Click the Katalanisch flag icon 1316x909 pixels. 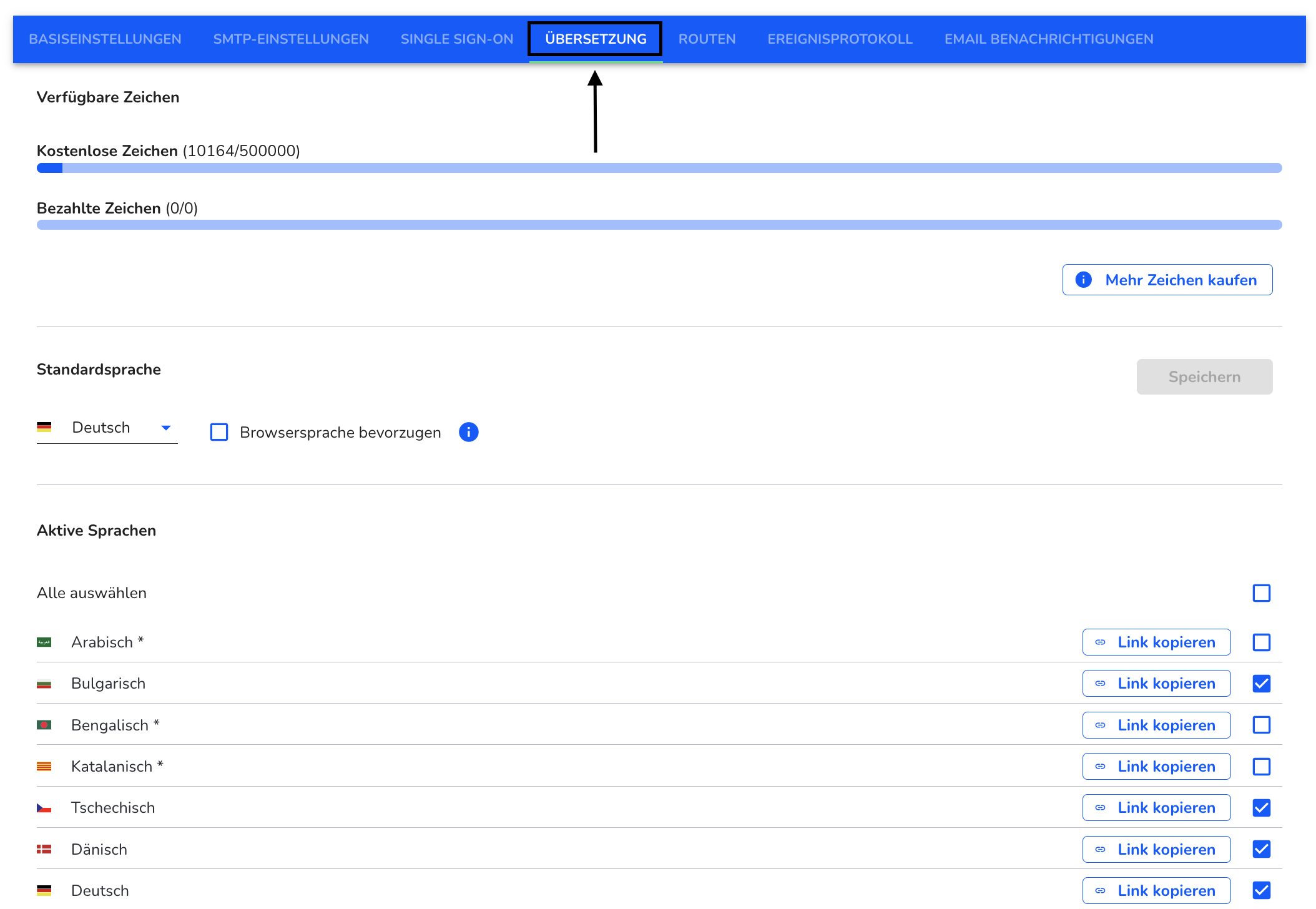tap(44, 767)
